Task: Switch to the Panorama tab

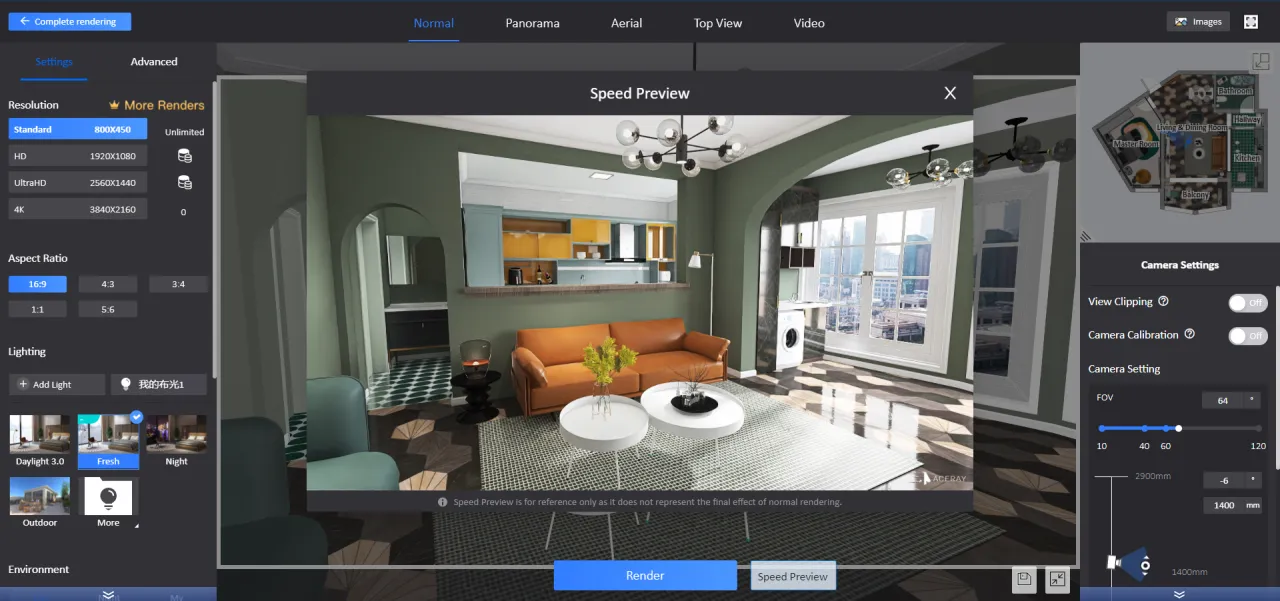Action: [532, 23]
